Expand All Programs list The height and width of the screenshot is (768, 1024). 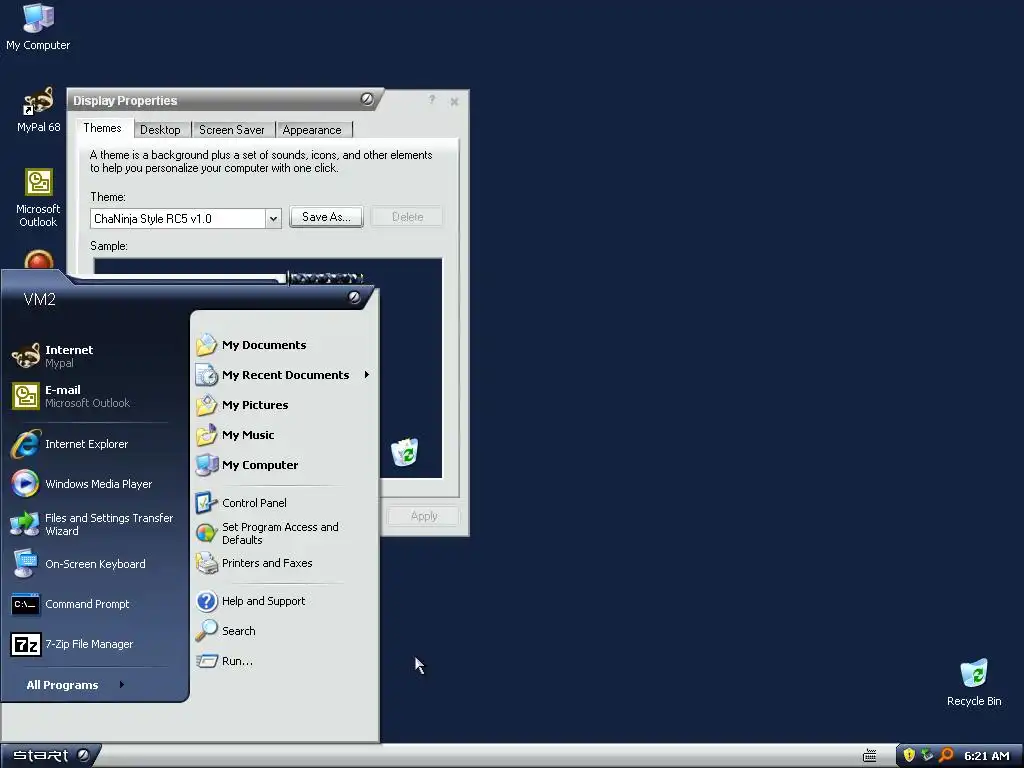75,684
